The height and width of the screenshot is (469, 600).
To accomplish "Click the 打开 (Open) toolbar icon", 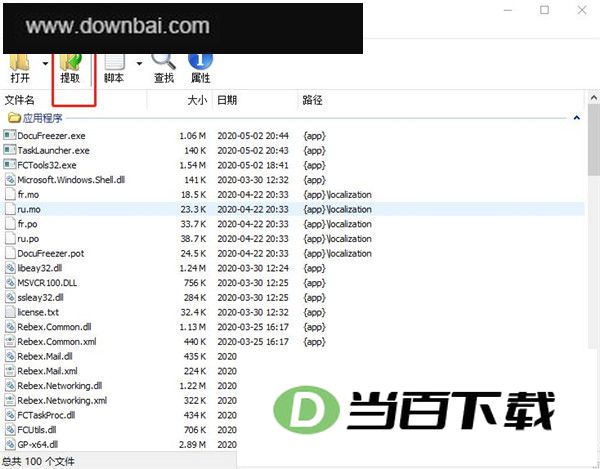I will (19, 62).
